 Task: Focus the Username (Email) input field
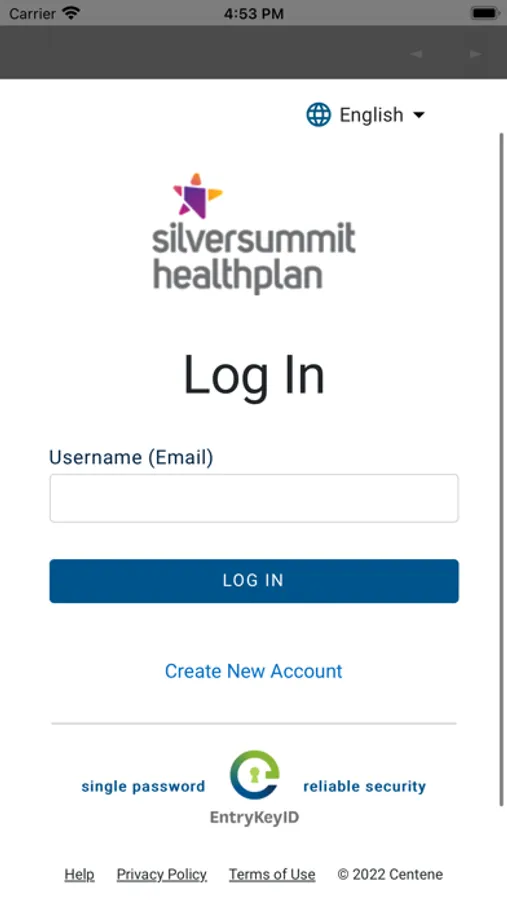(254, 498)
